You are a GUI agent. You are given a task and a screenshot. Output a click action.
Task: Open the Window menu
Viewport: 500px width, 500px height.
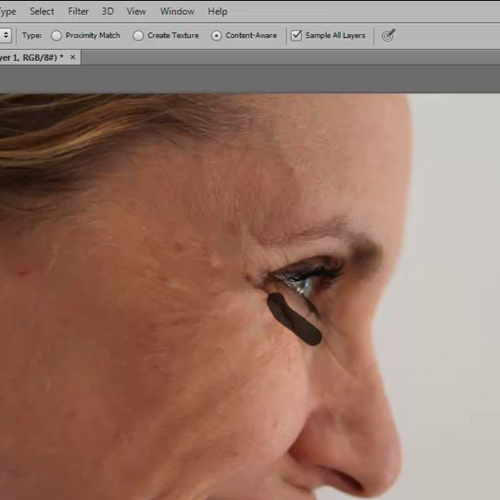177,11
